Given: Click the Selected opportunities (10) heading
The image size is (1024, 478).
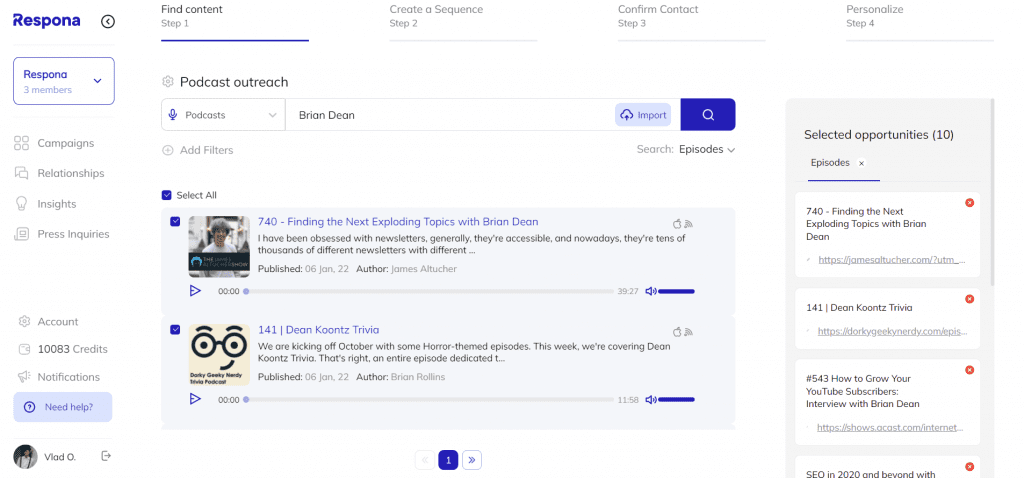Looking at the screenshot, I should [x=878, y=135].
